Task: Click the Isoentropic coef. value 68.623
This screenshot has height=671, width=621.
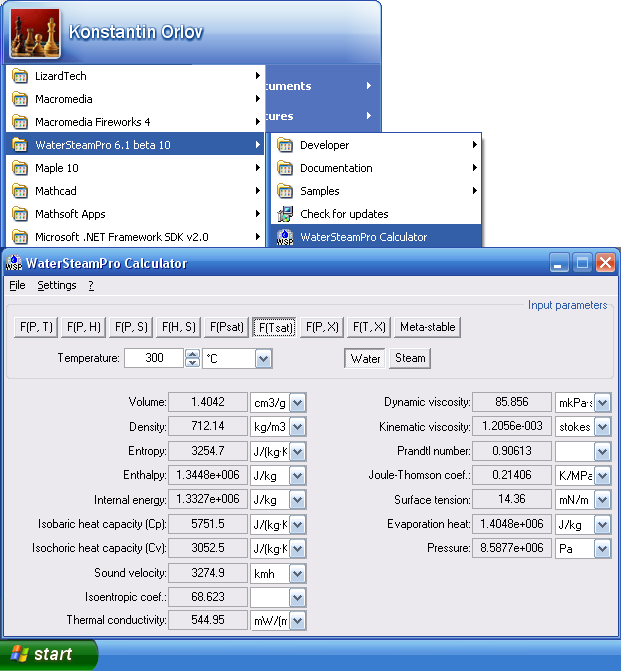Action: pos(208,597)
